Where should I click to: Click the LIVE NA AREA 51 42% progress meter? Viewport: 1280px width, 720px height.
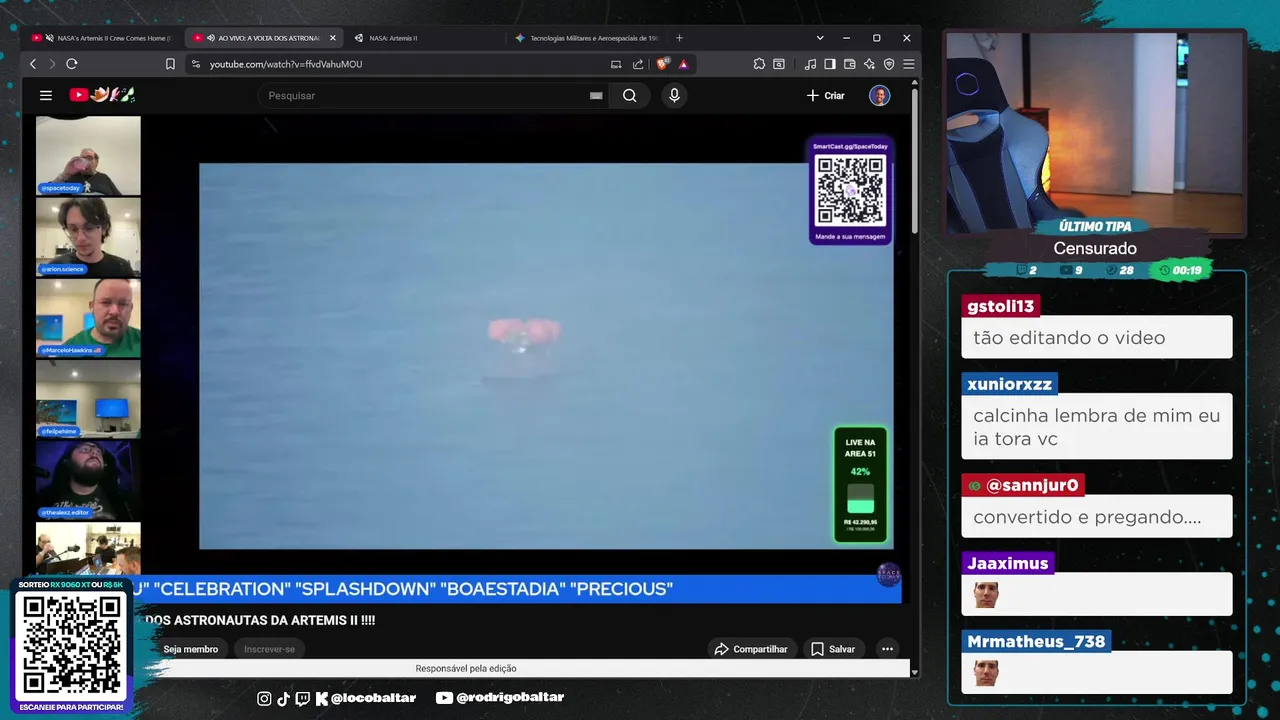tap(860, 485)
